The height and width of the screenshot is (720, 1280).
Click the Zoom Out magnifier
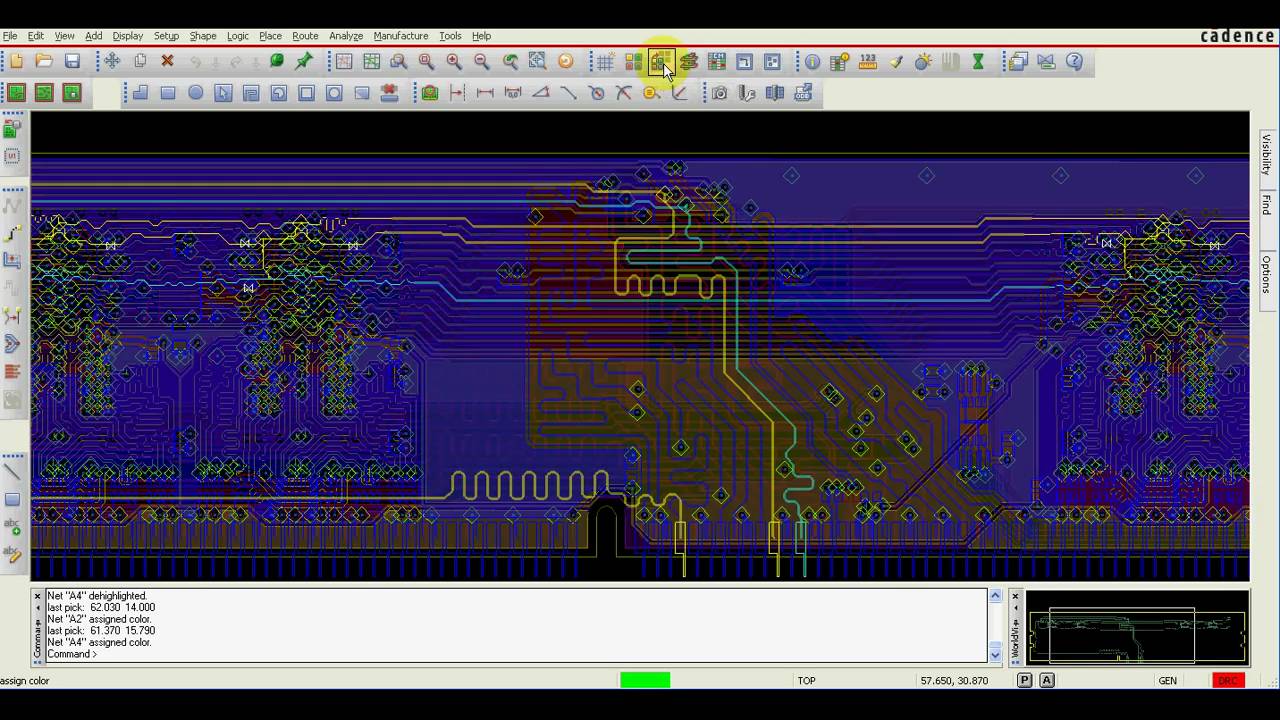(x=482, y=62)
